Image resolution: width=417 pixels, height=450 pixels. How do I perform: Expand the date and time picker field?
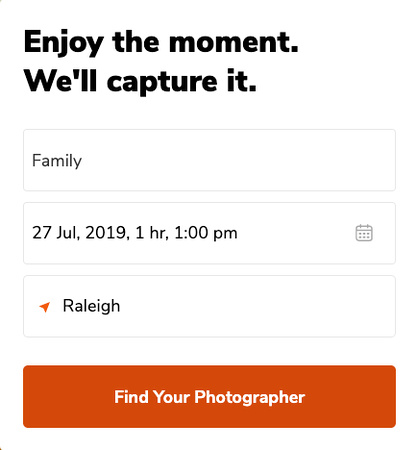coord(209,233)
